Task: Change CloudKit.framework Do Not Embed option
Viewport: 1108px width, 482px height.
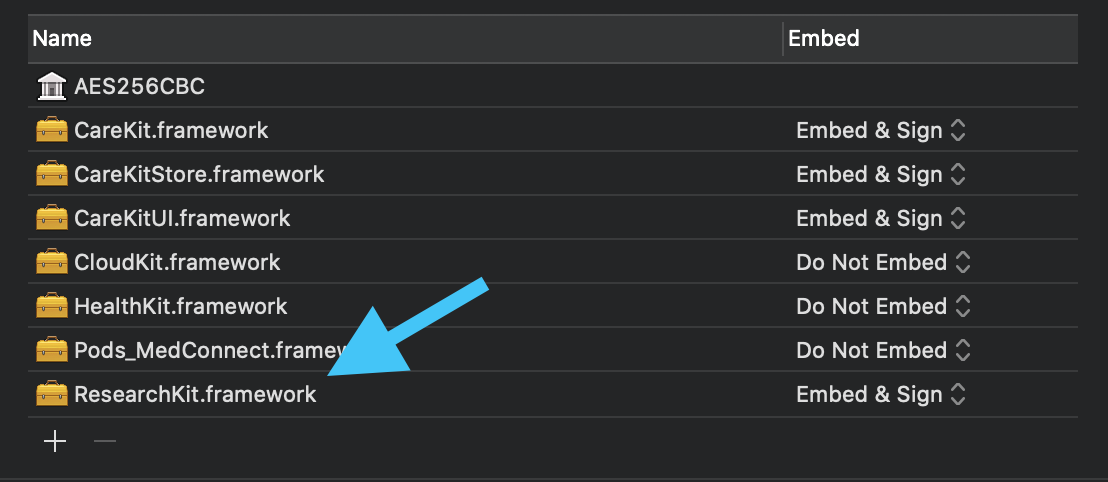Action: (883, 262)
